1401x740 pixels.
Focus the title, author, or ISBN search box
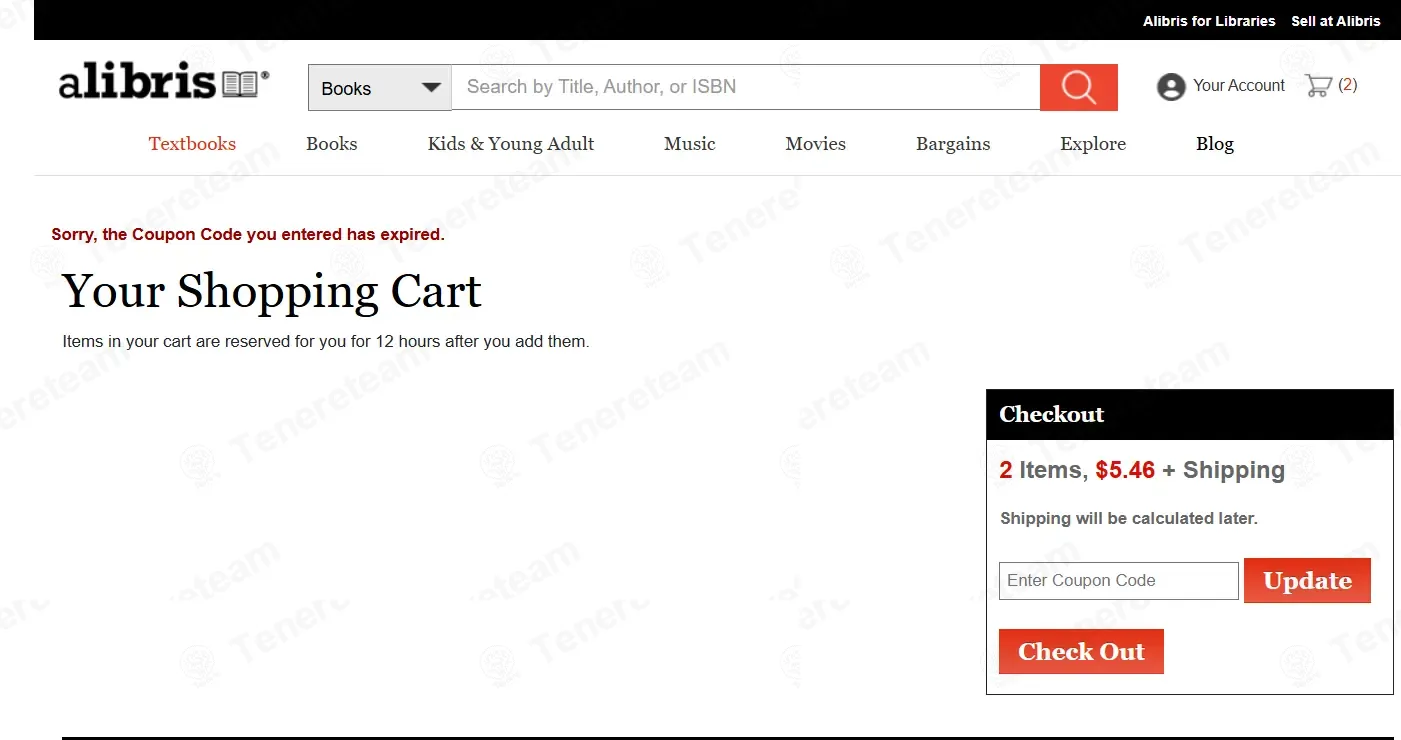(746, 87)
